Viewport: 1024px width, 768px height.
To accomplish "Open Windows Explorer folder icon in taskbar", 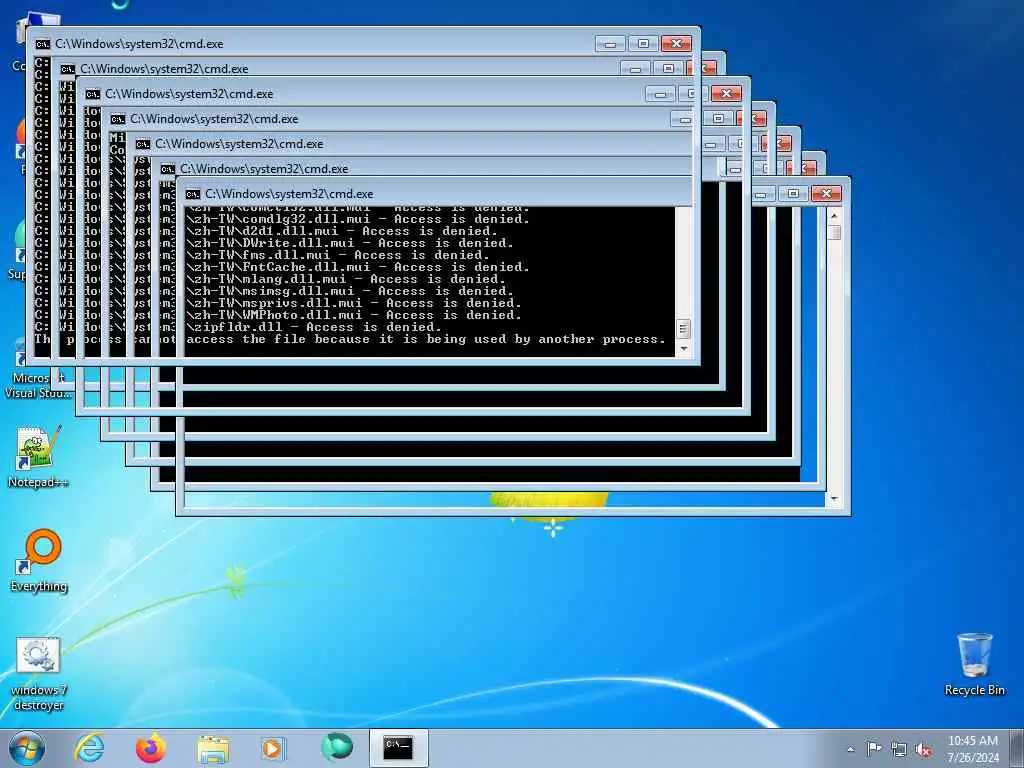I will (x=213, y=749).
